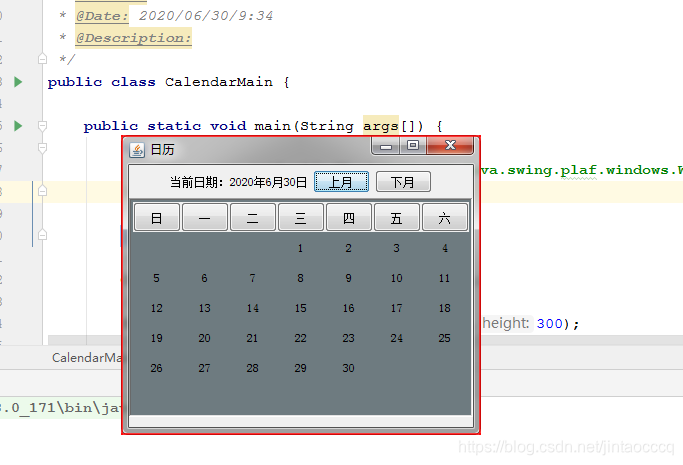
Task: Go to next month with 下月 button
Action: [x=403, y=182]
